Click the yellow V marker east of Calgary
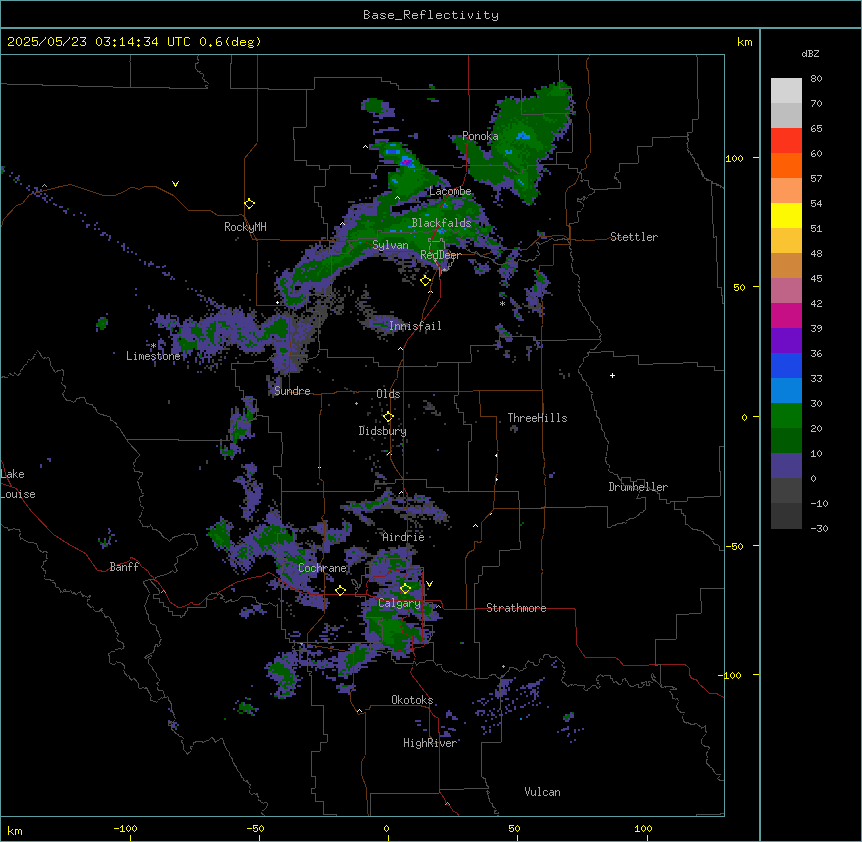Image resolution: width=862 pixels, height=842 pixels. pos(429,584)
